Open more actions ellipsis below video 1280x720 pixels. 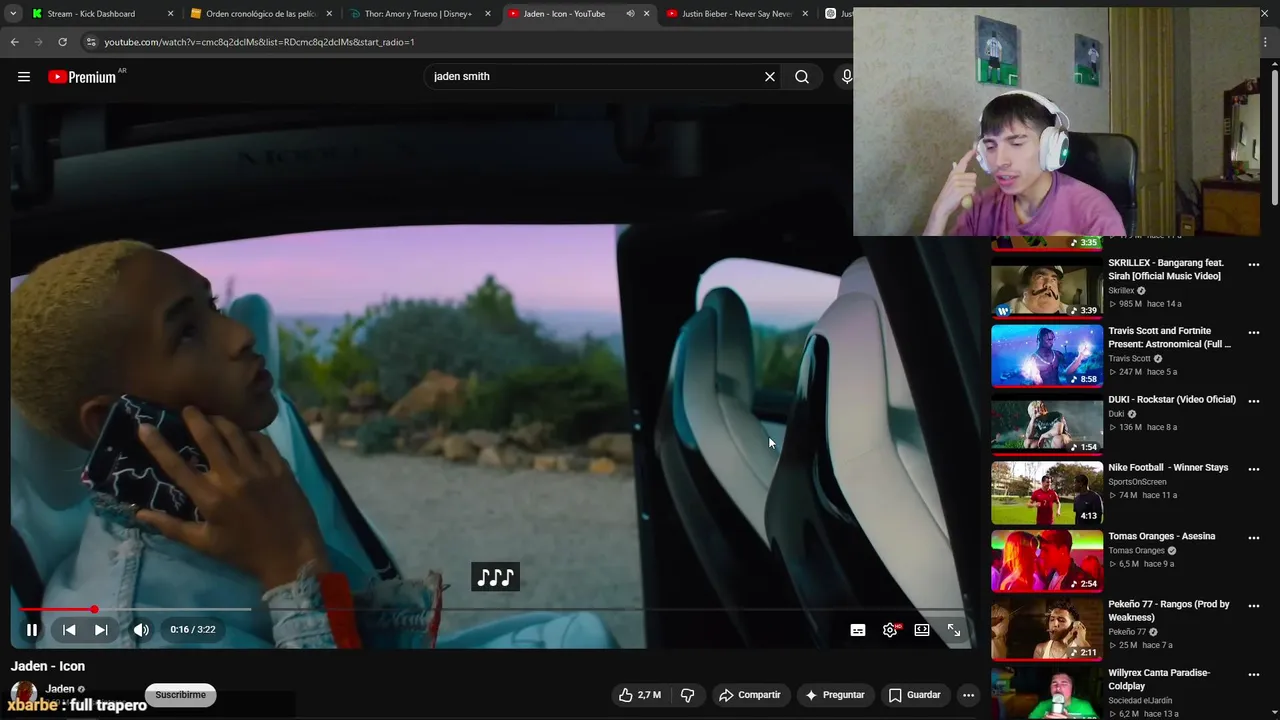click(x=968, y=695)
